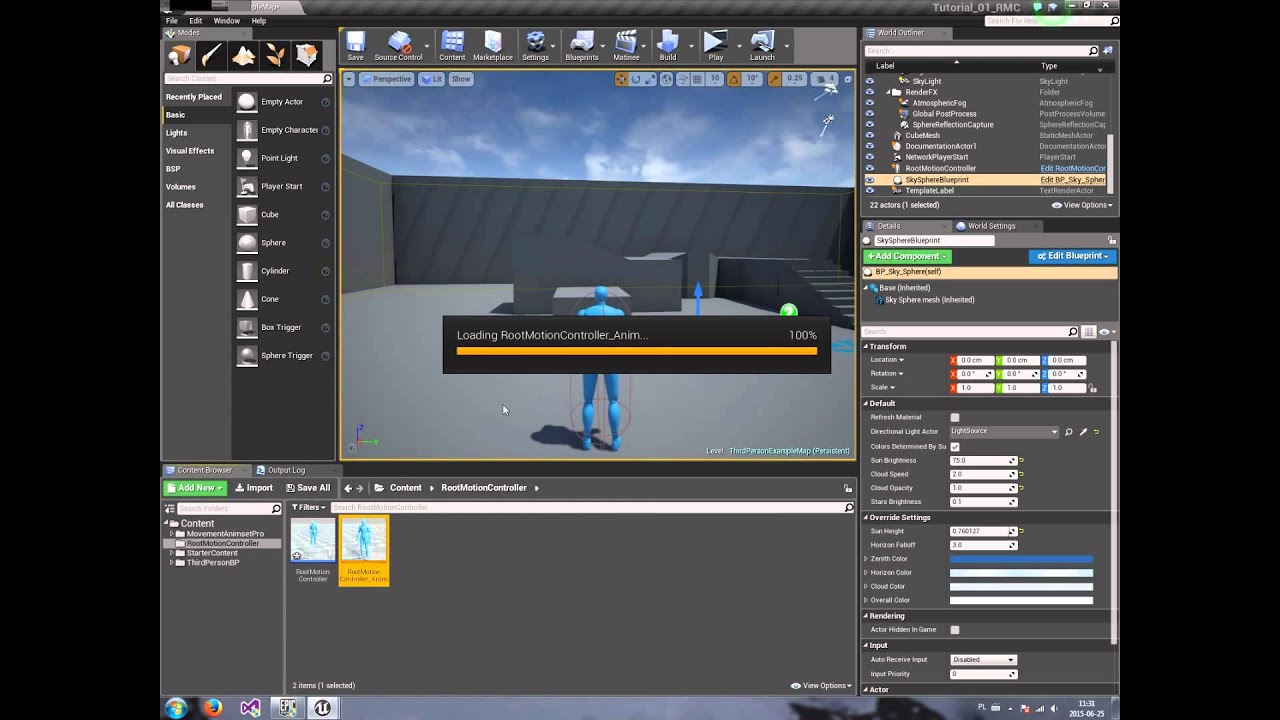
Task: Open Firefox from the Windows taskbar
Action: tap(213, 707)
